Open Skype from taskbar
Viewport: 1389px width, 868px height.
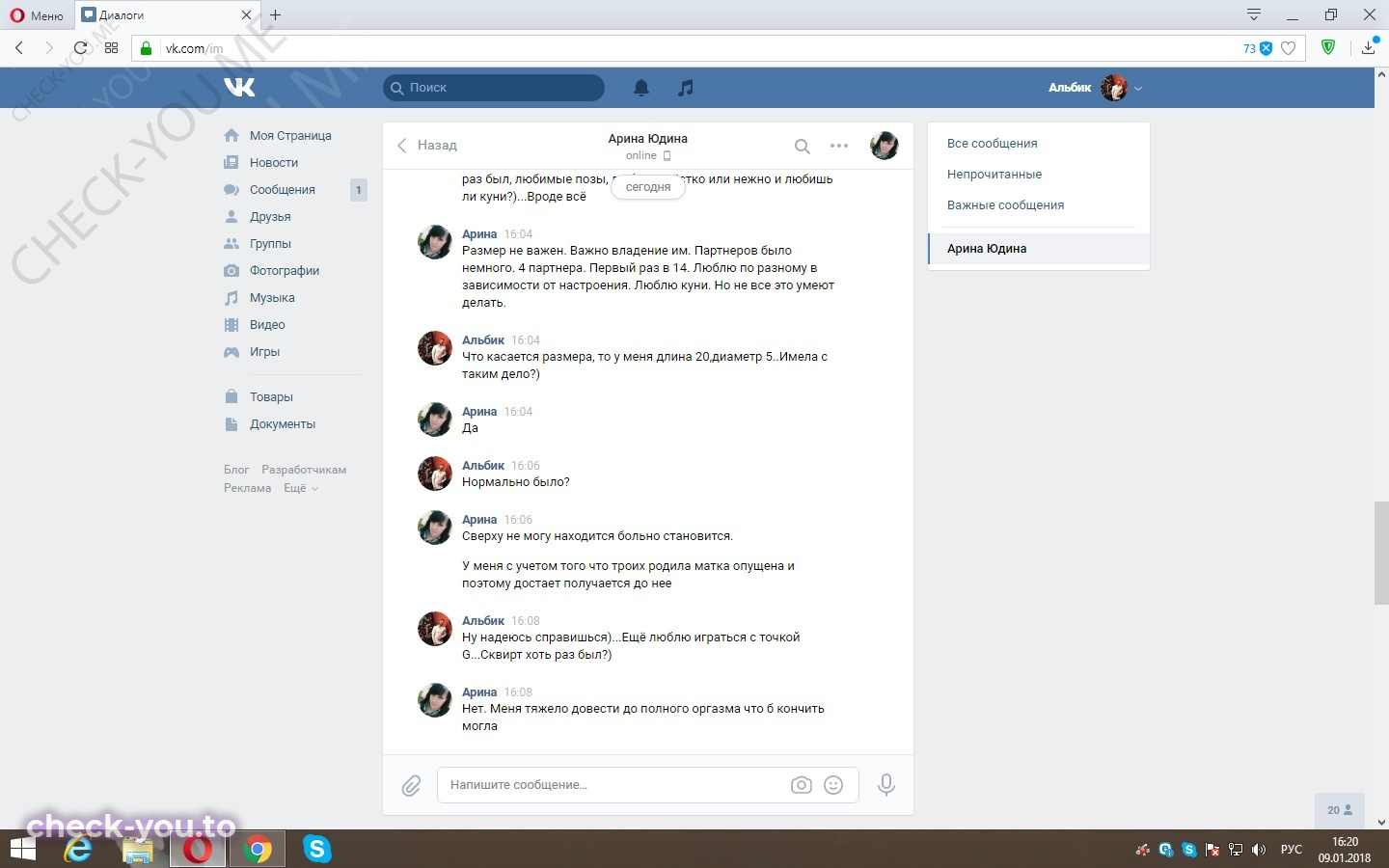pyautogui.click(x=316, y=850)
